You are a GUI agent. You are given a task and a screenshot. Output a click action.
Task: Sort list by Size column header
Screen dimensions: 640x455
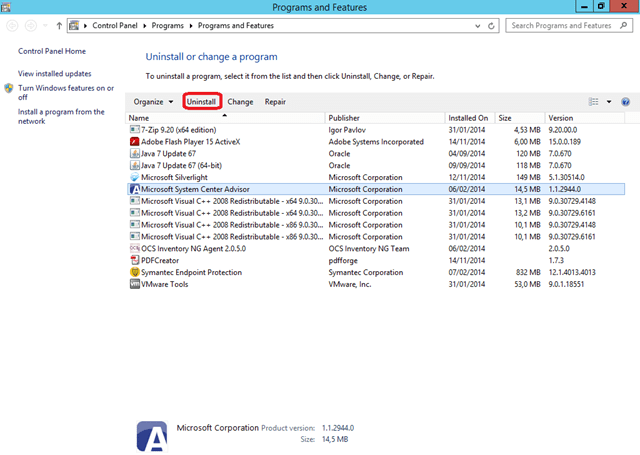pyautogui.click(x=520, y=118)
